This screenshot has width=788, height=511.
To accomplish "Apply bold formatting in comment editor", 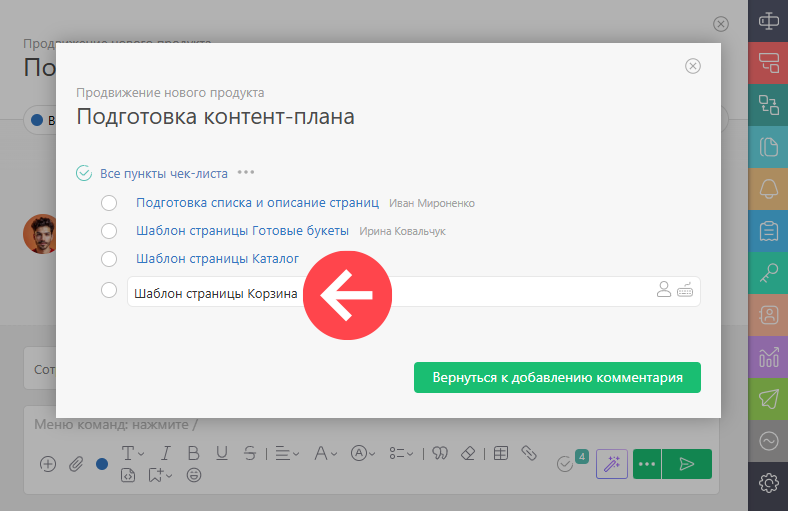I will click(x=193, y=453).
